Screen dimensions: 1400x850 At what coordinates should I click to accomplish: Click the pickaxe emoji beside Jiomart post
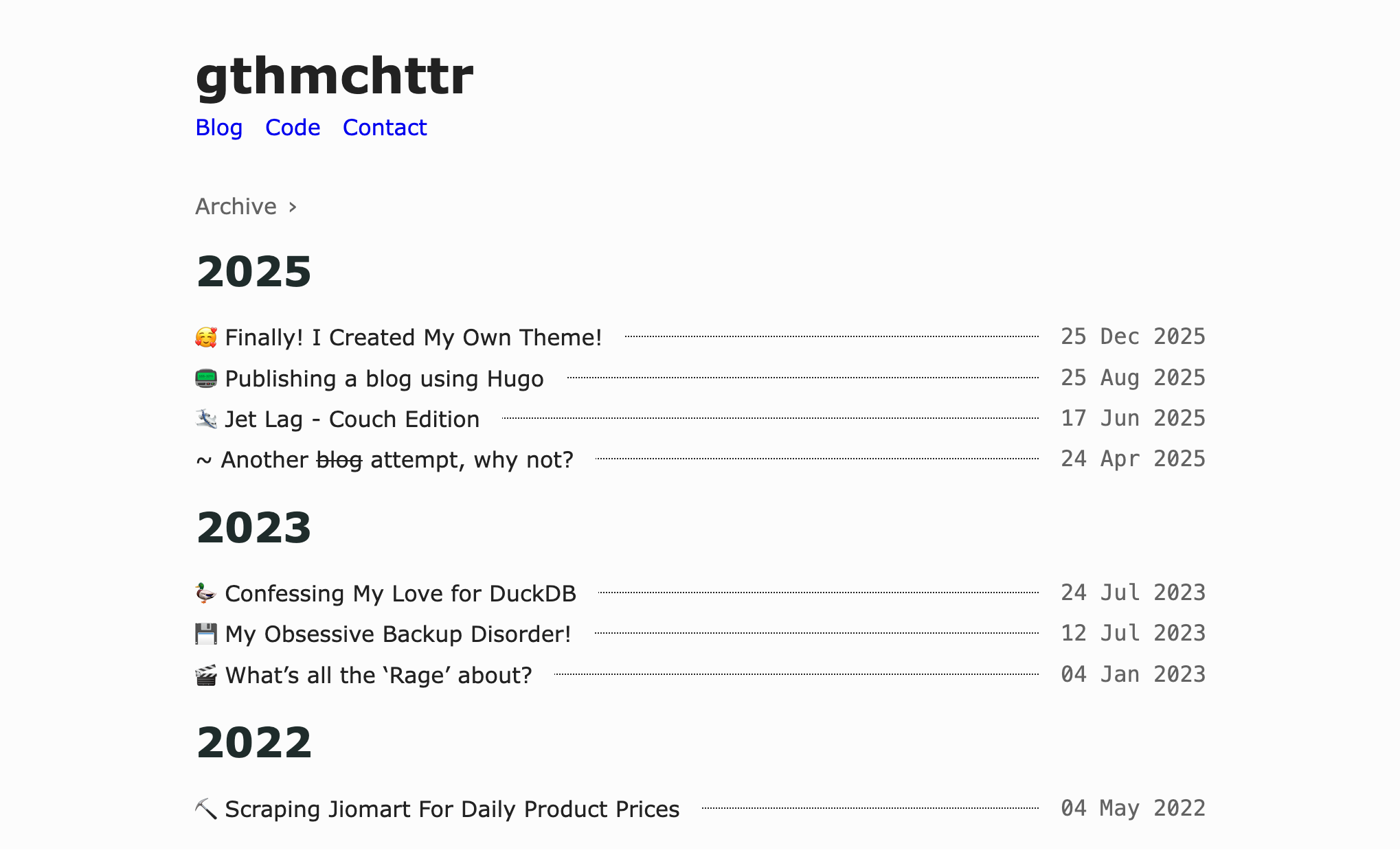point(206,809)
